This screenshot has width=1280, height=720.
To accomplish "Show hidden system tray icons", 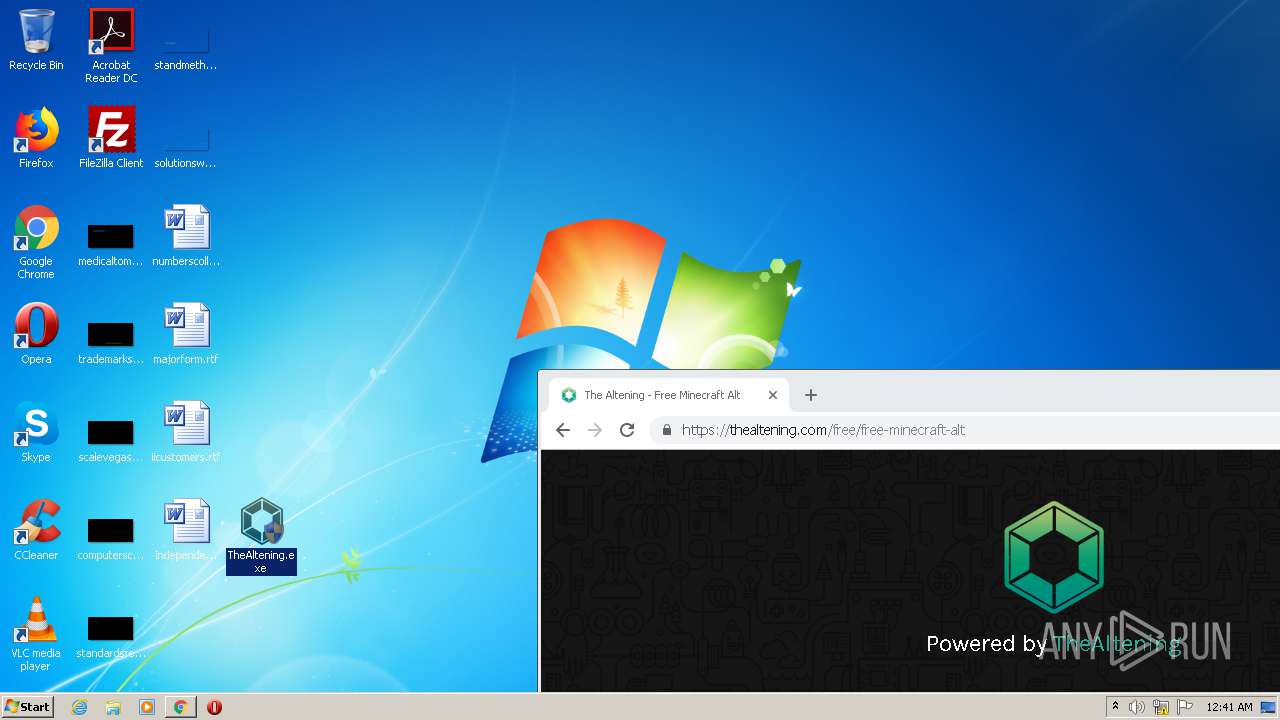I will (x=1115, y=707).
